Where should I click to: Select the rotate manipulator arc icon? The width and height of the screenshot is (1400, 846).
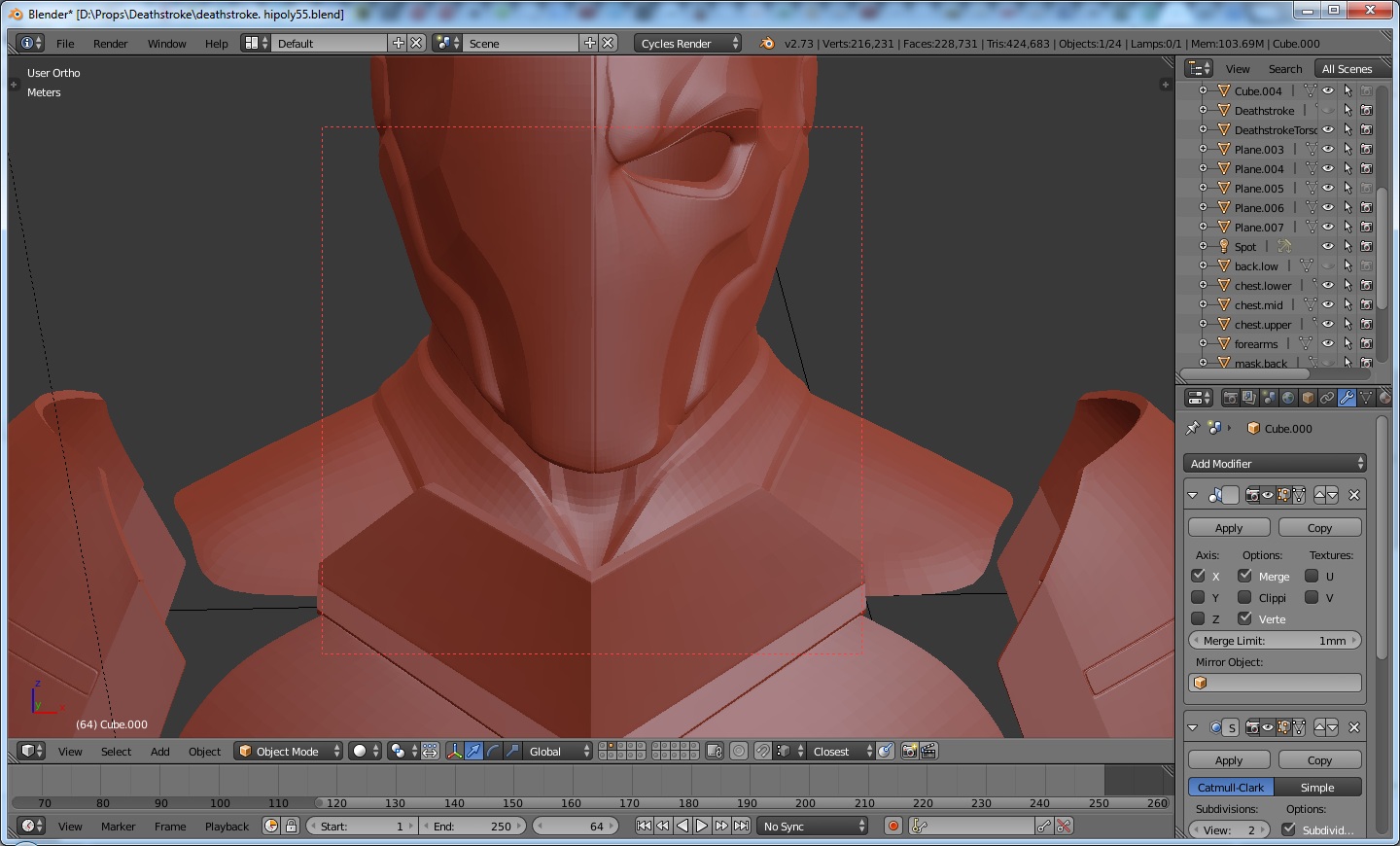tap(493, 751)
